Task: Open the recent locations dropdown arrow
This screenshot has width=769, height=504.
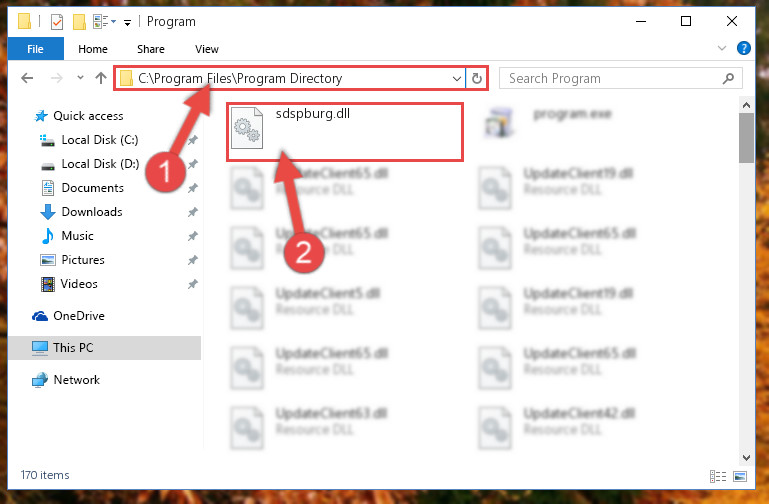Action: [80, 77]
